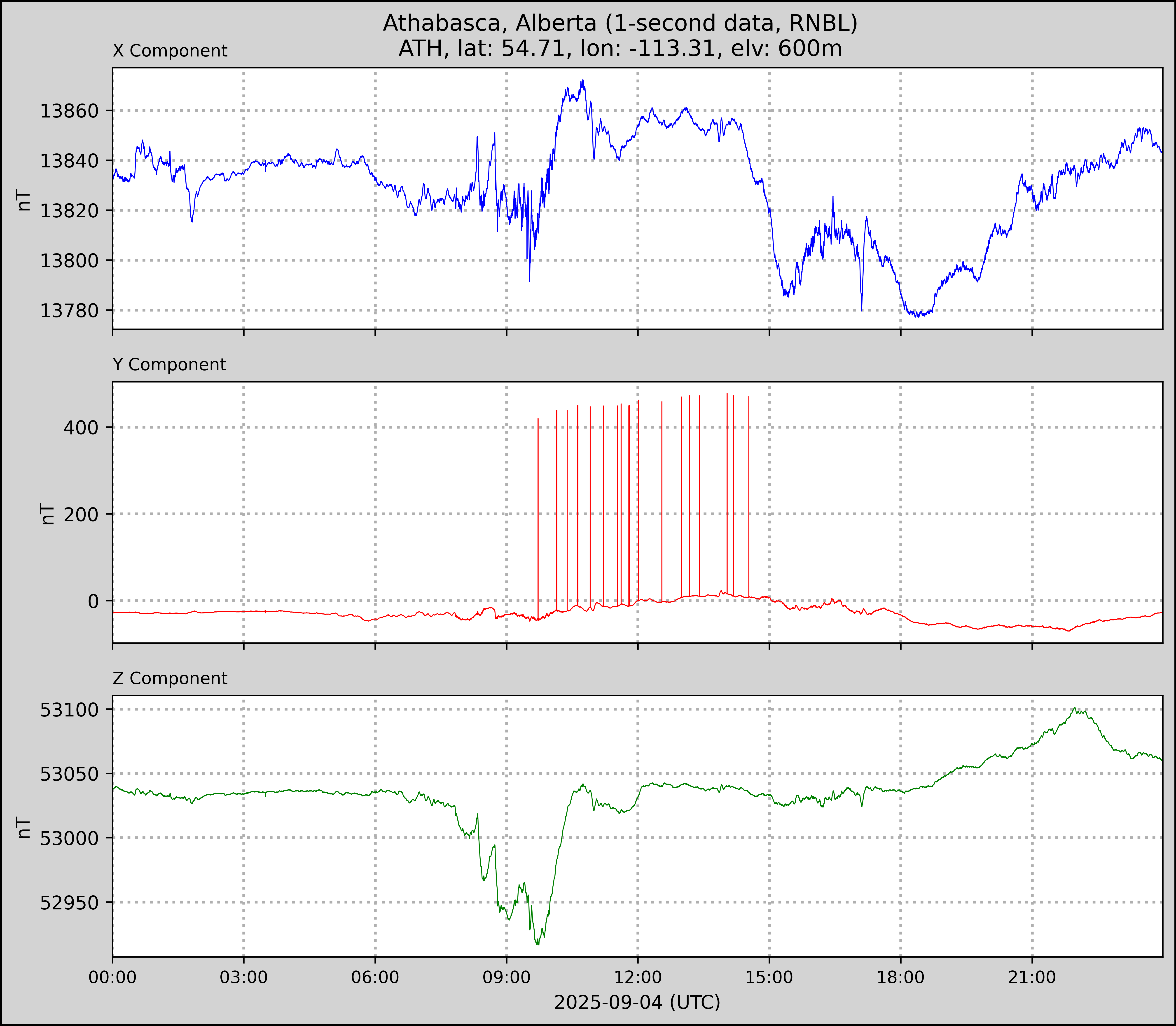This screenshot has width=1176, height=1026.
Task: Click the 21:00 time axis label
Action: [x=1032, y=977]
